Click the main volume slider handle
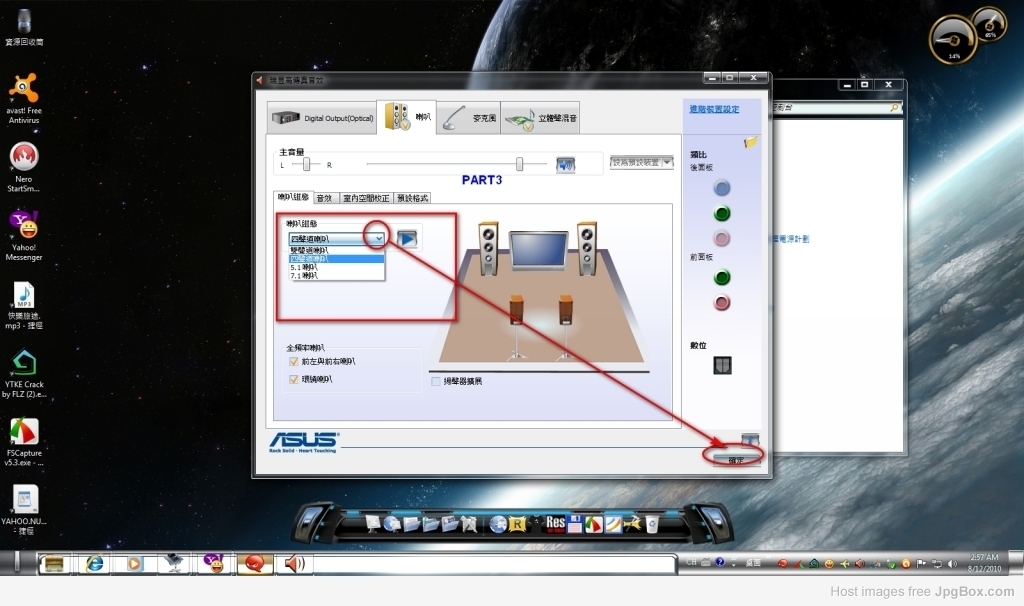 (520, 164)
